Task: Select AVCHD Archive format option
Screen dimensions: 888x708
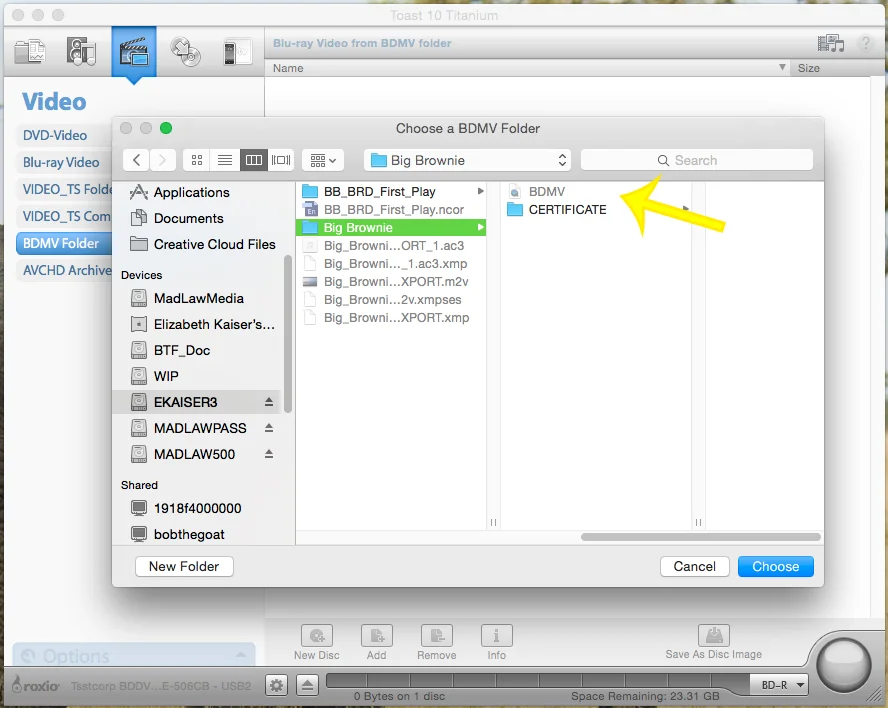Action: 67,271
